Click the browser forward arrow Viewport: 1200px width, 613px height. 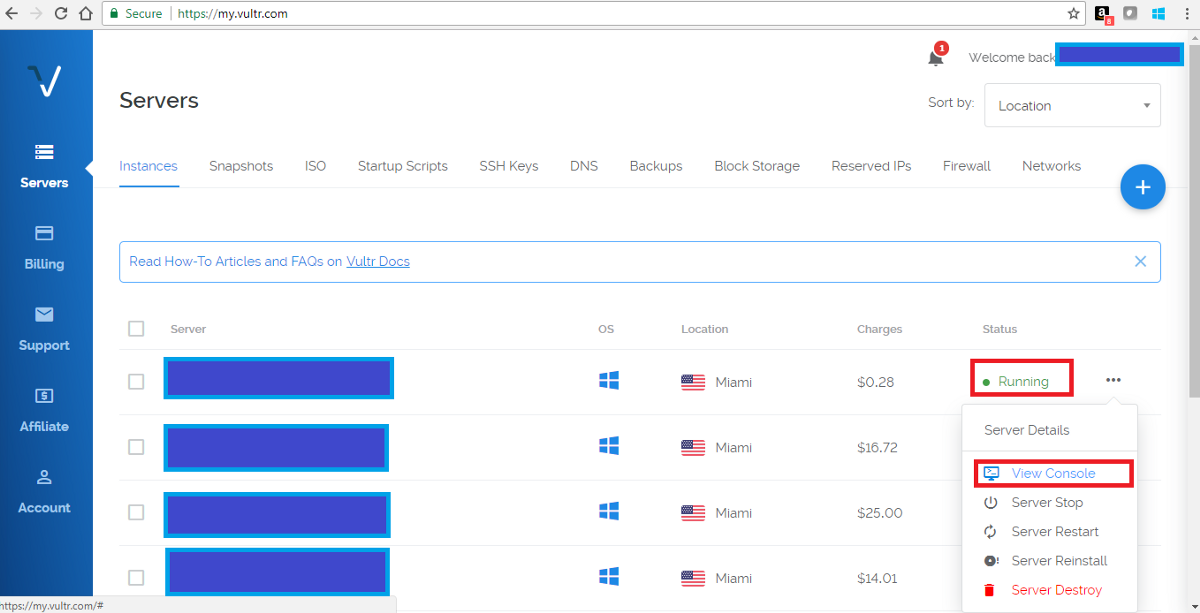click(x=37, y=14)
